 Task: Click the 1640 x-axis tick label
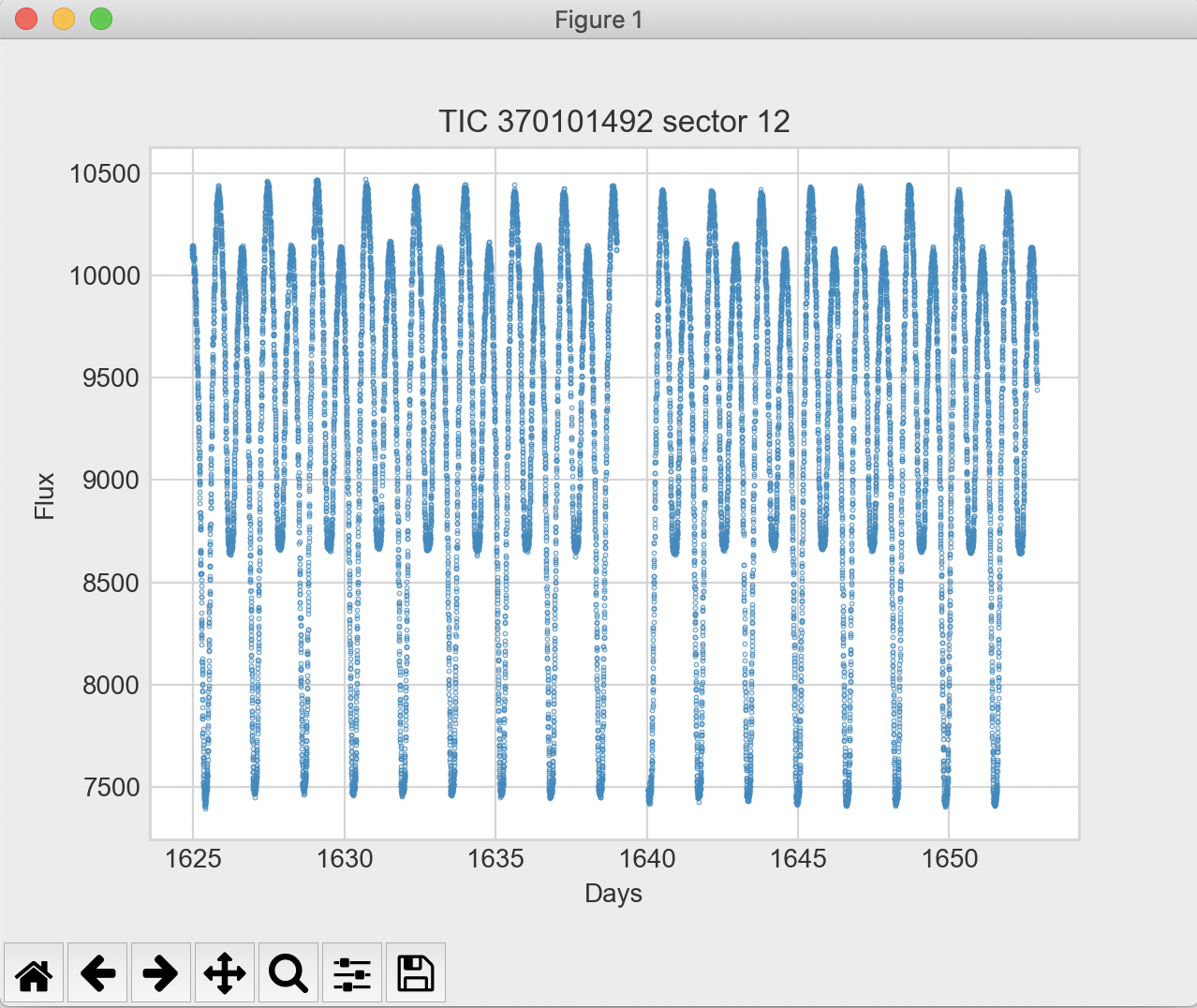[646, 858]
